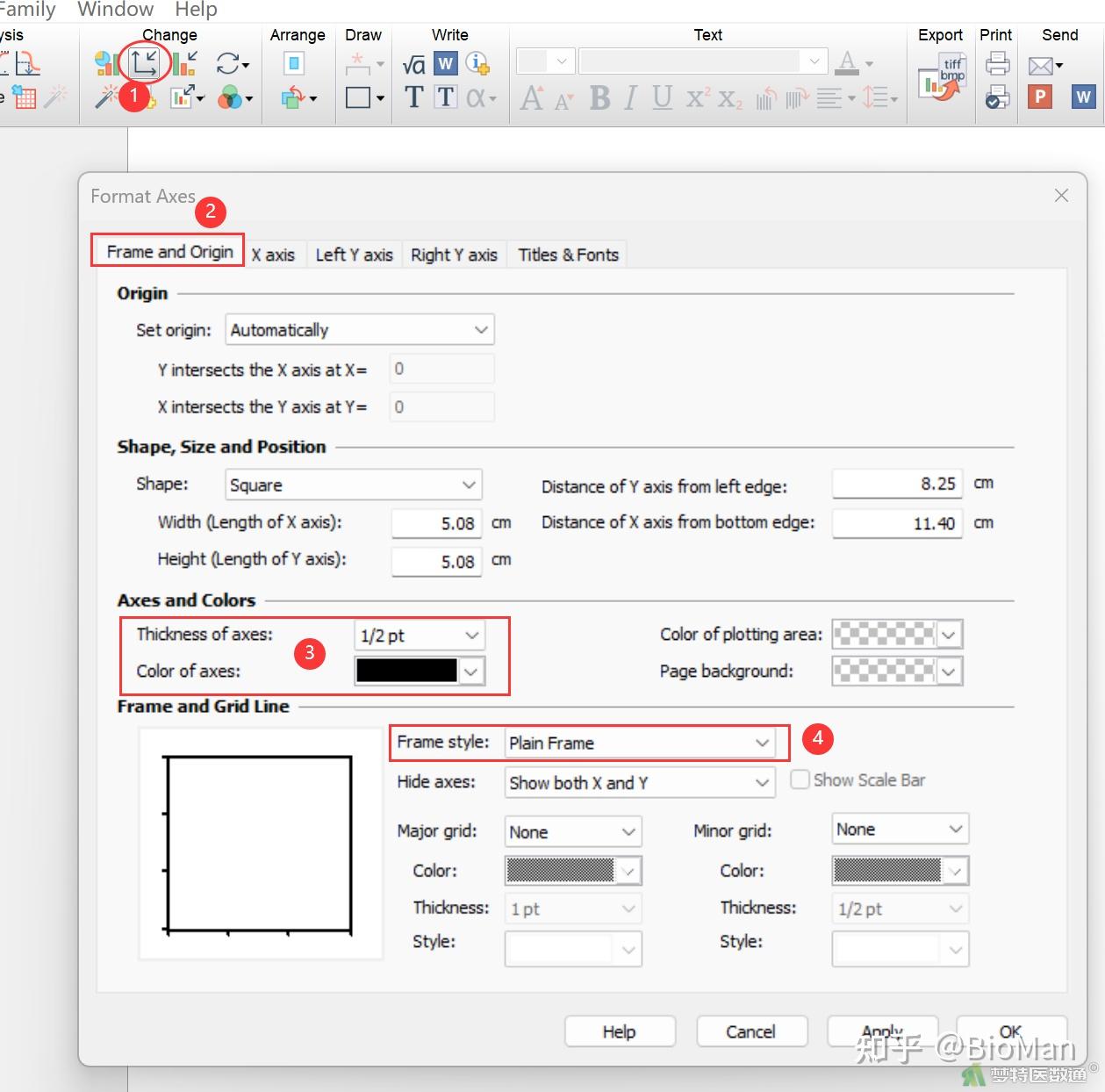Switch to the X axis tab
This screenshot has width=1105, height=1092.
pos(273,255)
